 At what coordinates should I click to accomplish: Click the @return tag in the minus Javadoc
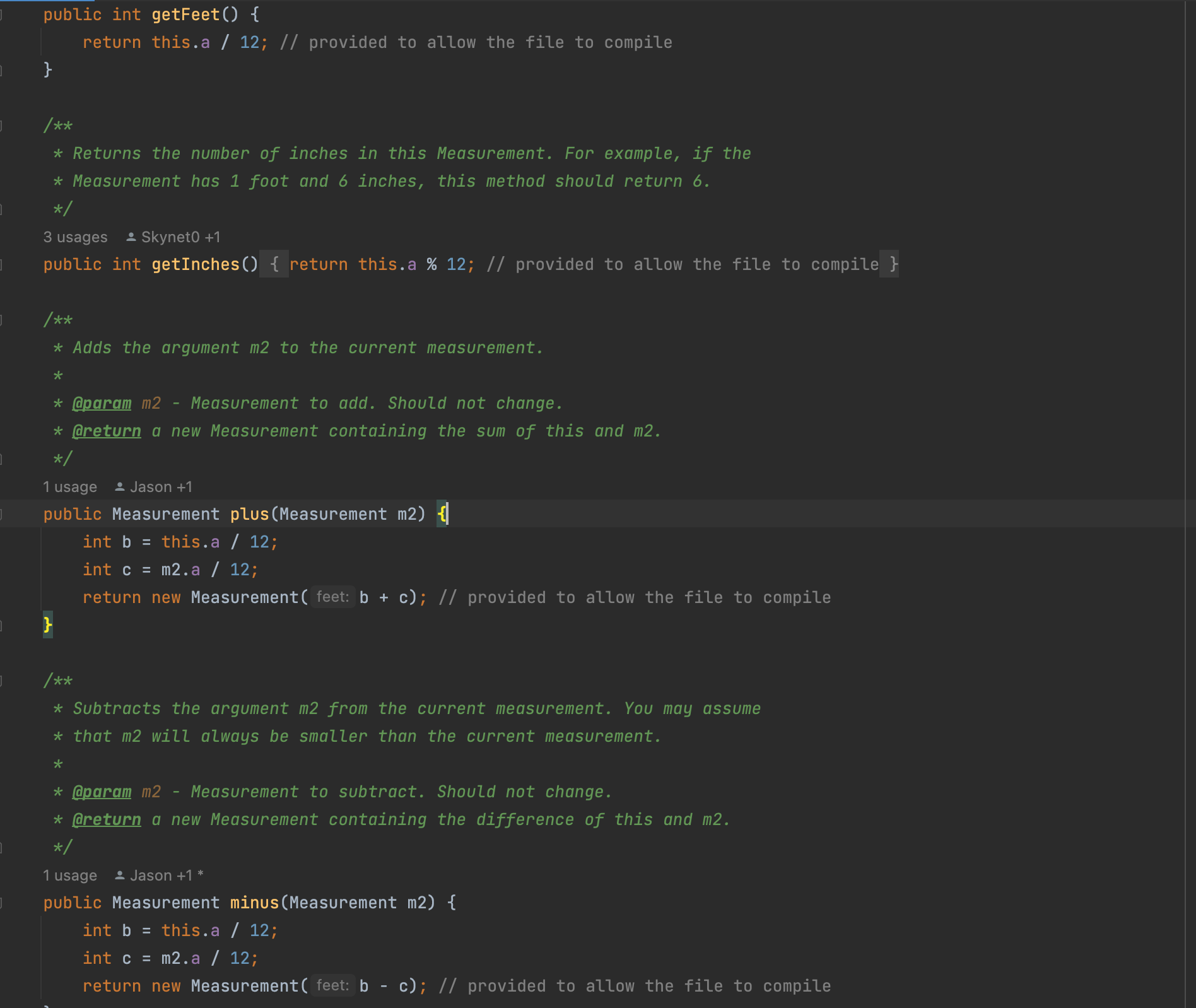tap(107, 820)
